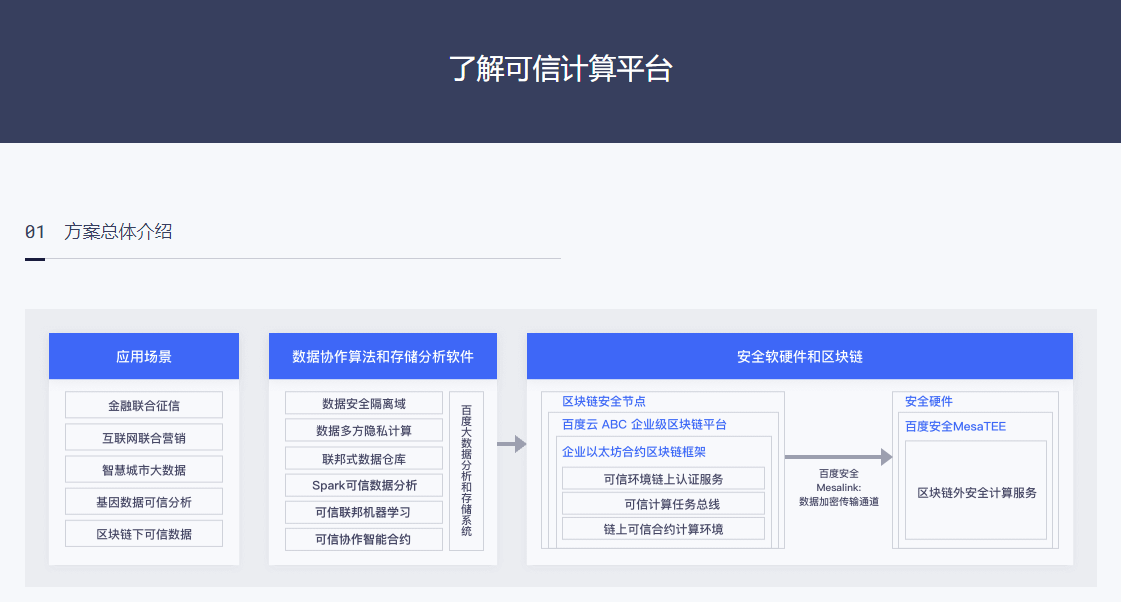Select the 可信计算任务总线 box
Image resolution: width=1121 pixels, height=602 pixels.
[x=663, y=504]
